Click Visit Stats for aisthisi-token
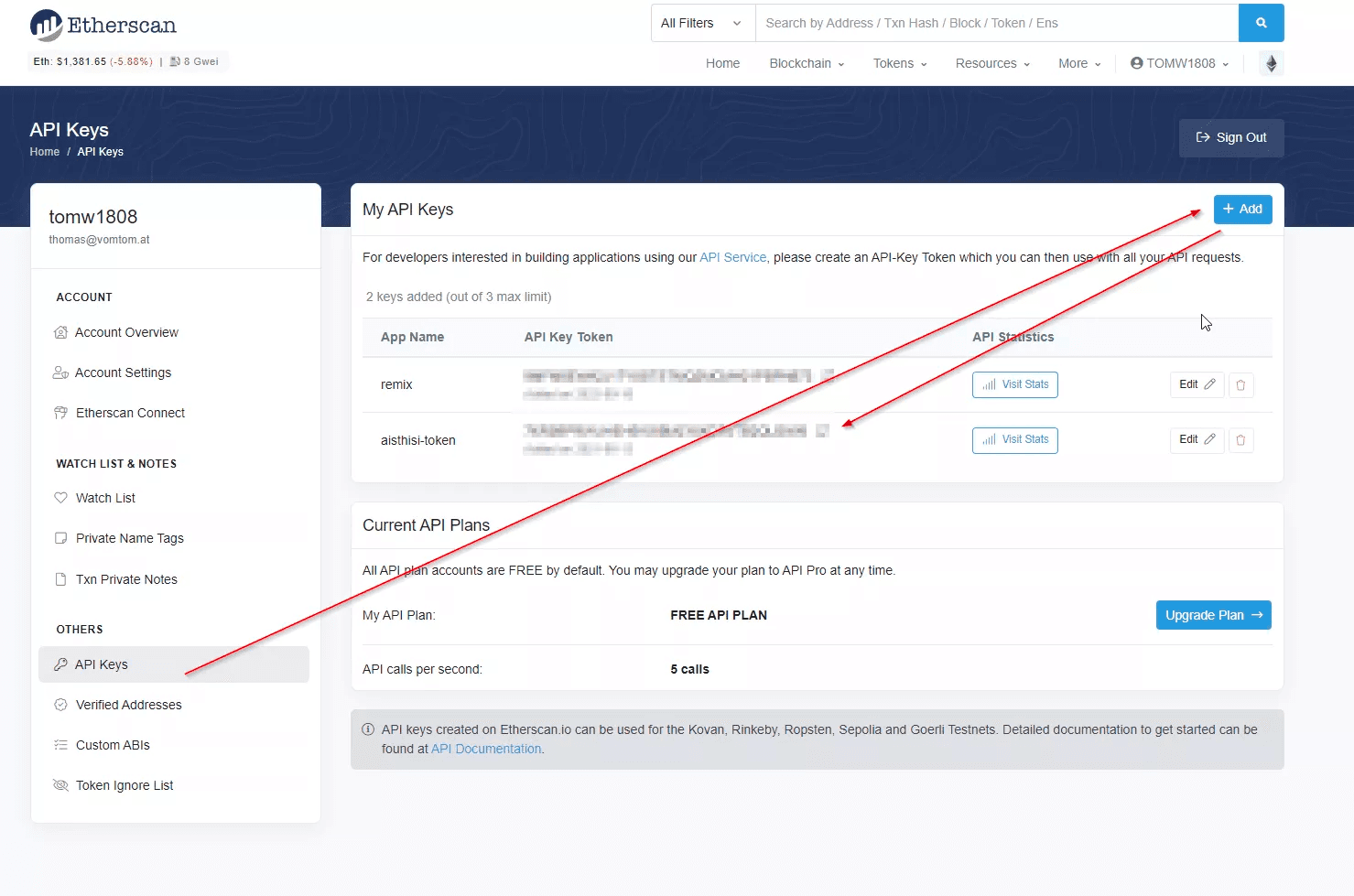The height and width of the screenshot is (896, 1354). tap(1014, 440)
